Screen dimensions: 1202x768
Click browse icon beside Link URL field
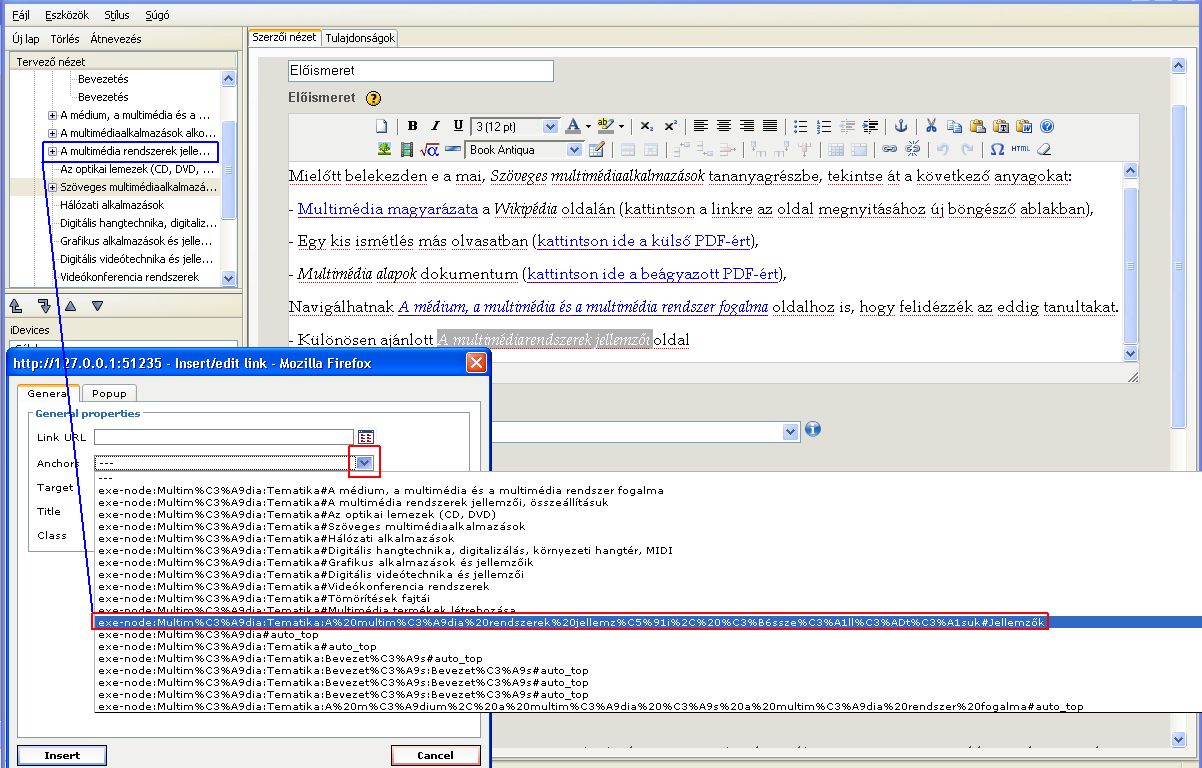366,437
